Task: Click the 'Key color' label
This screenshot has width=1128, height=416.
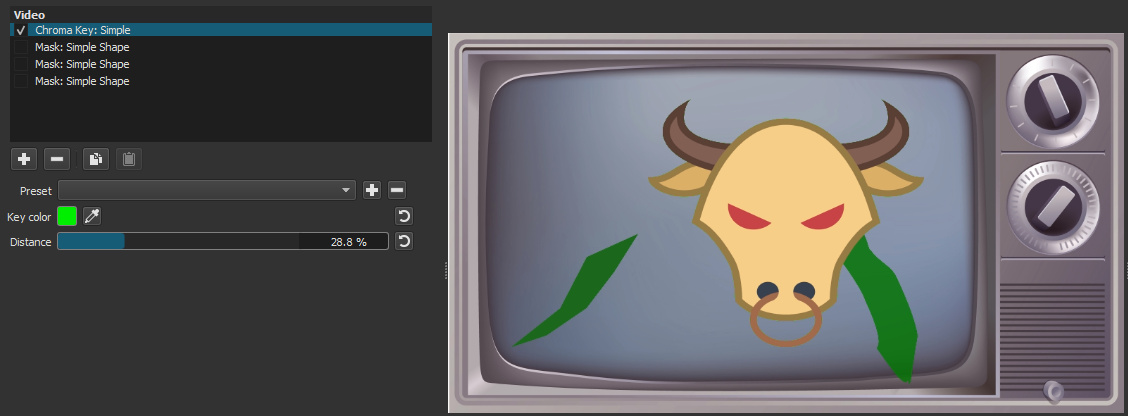Action: click(x=29, y=217)
